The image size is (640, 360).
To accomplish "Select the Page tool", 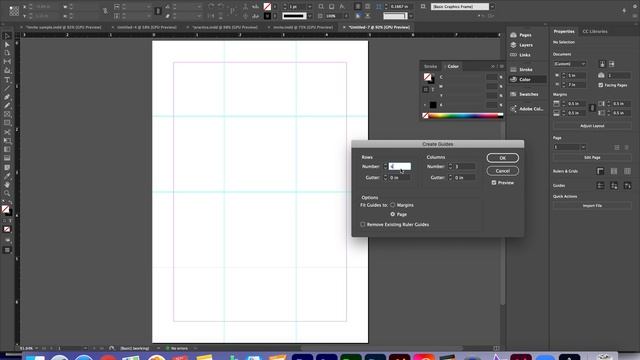I will pyautogui.click(x=7, y=53).
